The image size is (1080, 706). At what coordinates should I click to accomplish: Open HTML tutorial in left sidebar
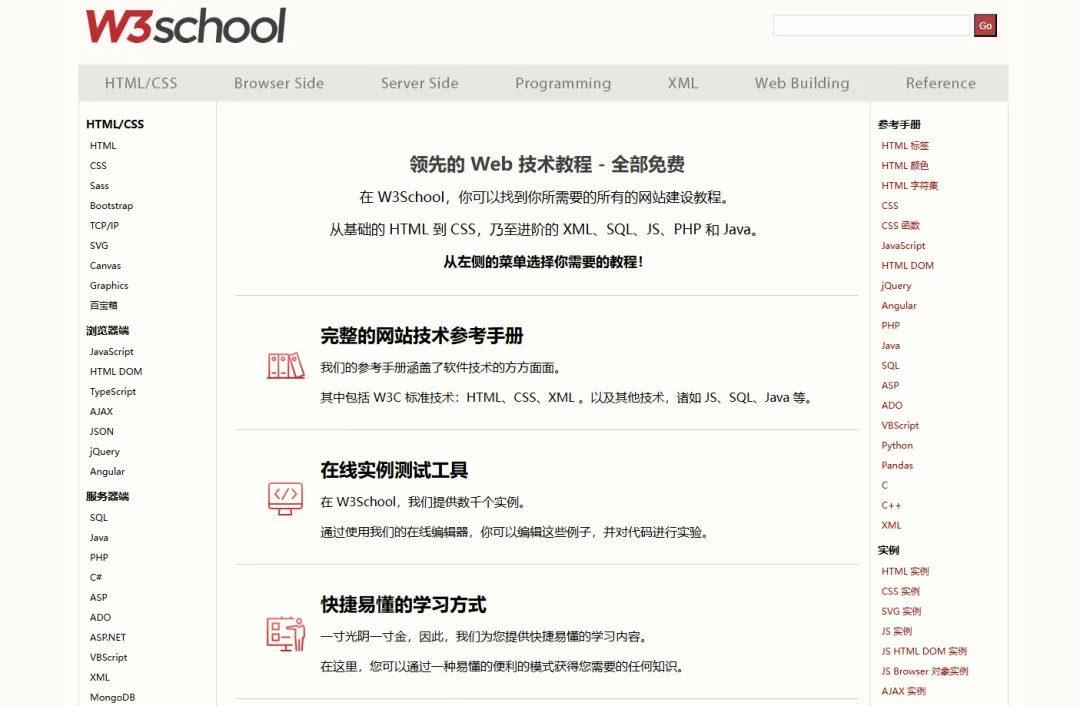103,145
